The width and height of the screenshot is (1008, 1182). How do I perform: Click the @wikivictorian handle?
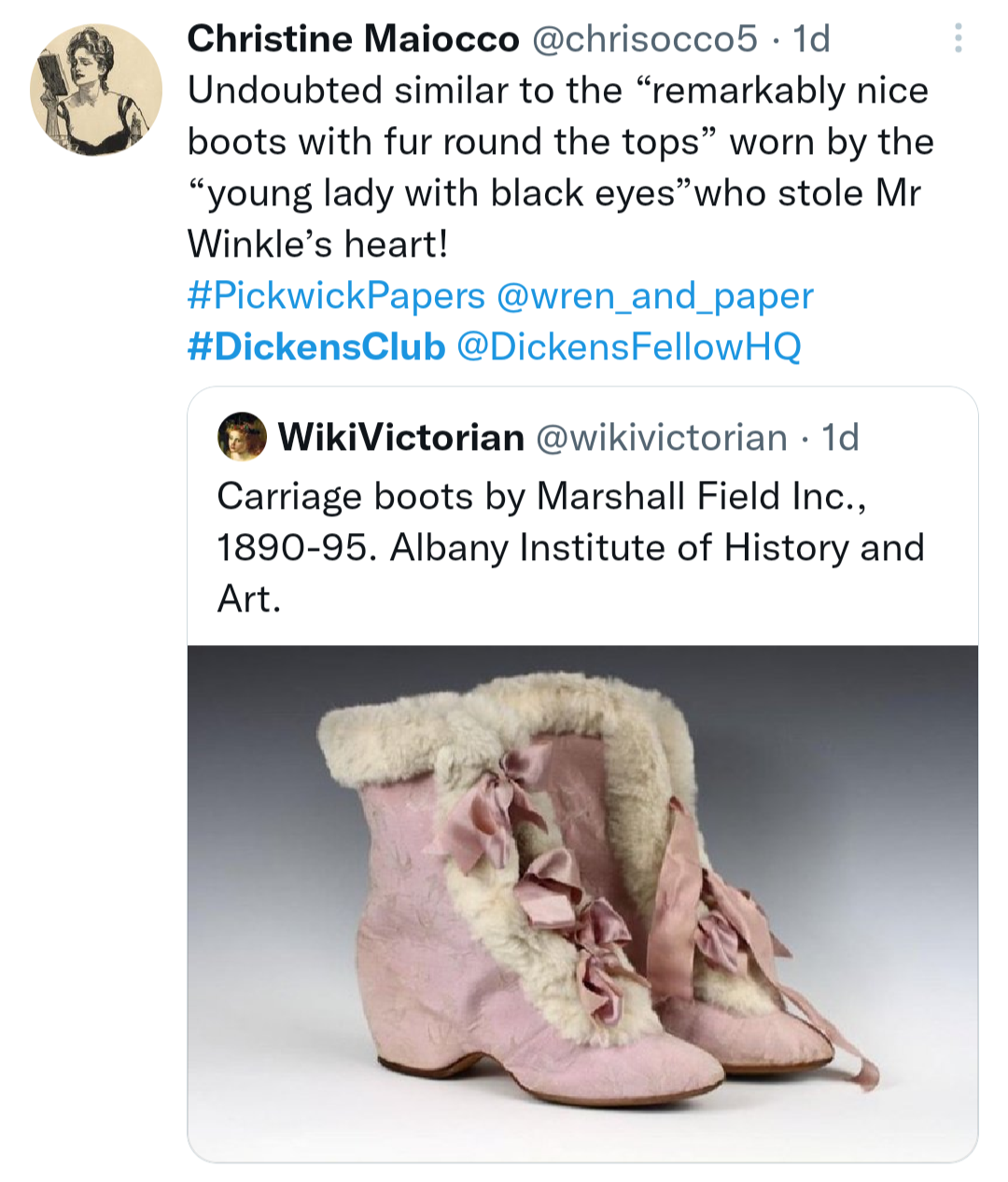(661, 437)
